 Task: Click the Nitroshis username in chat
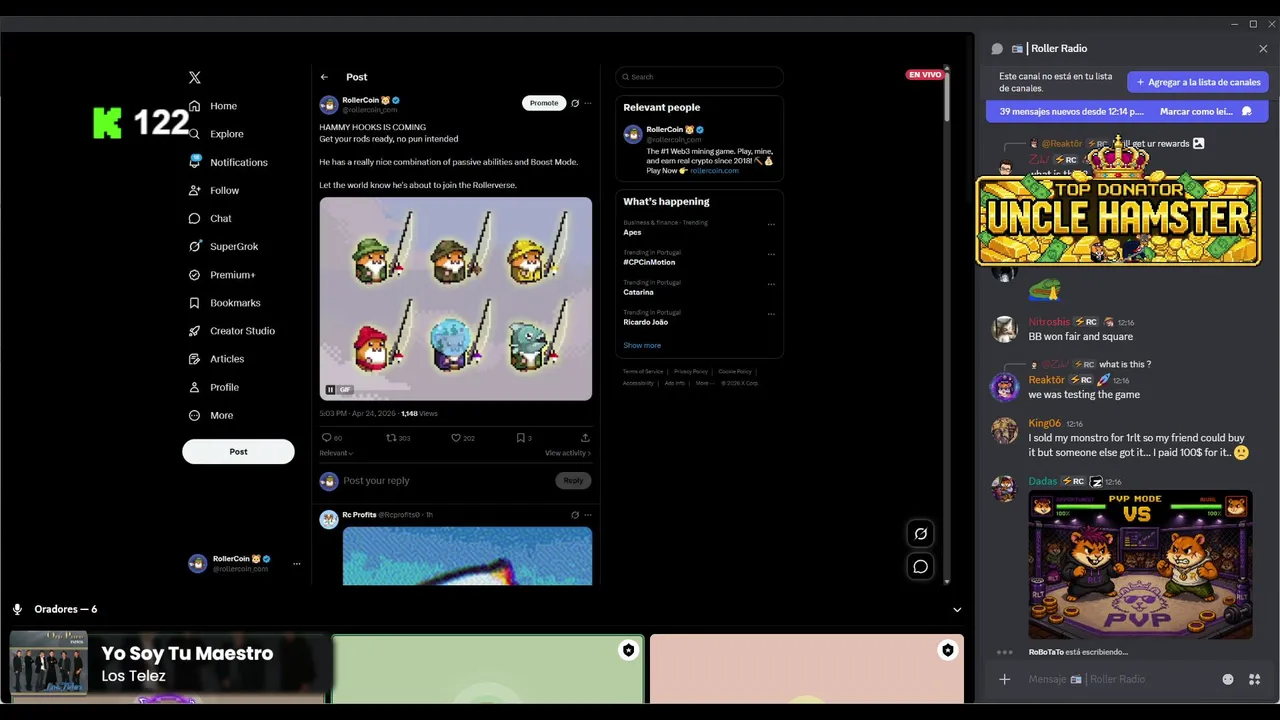click(x=1049, y=322)
